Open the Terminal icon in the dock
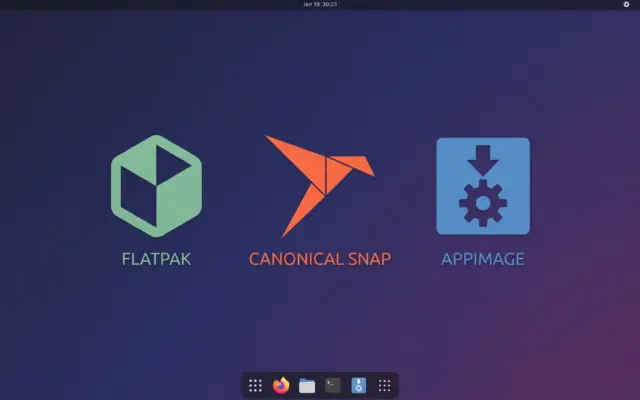The width and height of the screenshot is (640, 400). [333, 385]
